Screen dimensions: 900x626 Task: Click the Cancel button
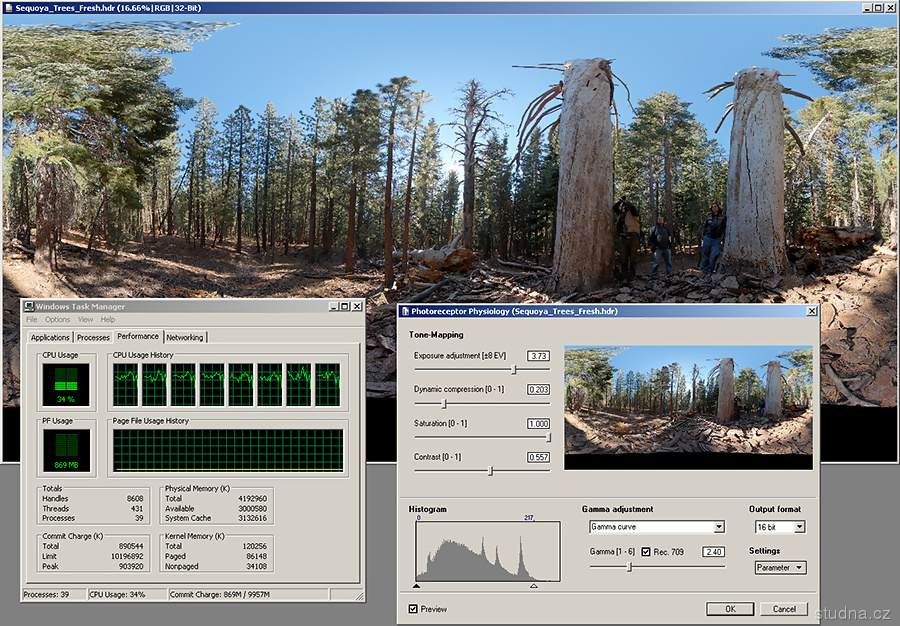click(x=784, y=609)
